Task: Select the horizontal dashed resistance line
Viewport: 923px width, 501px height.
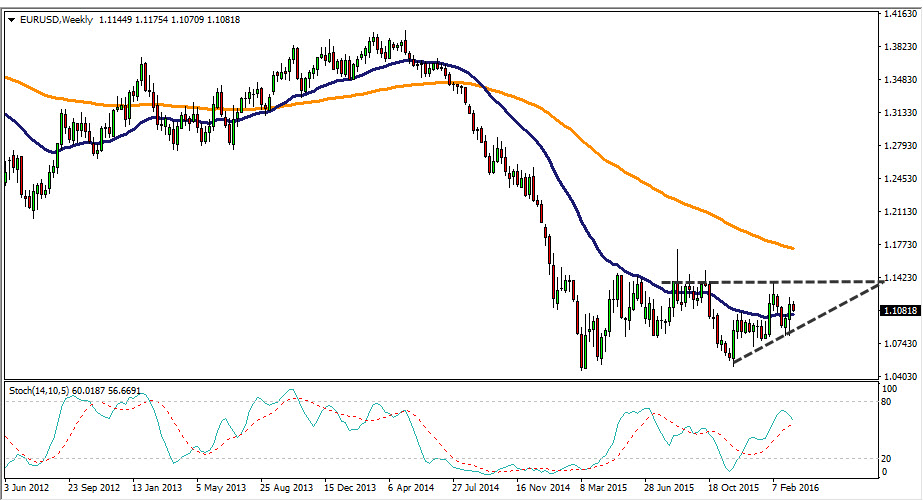Action: (780, 282)
